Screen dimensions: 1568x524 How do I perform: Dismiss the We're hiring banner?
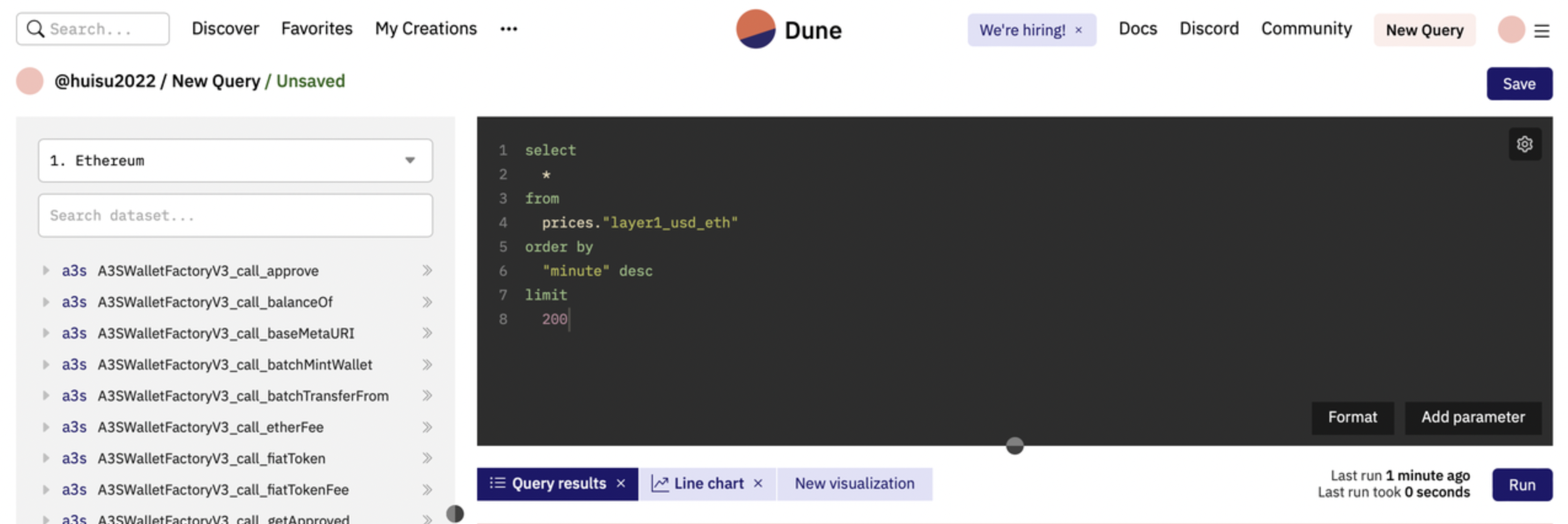(x=1078, y=30)
